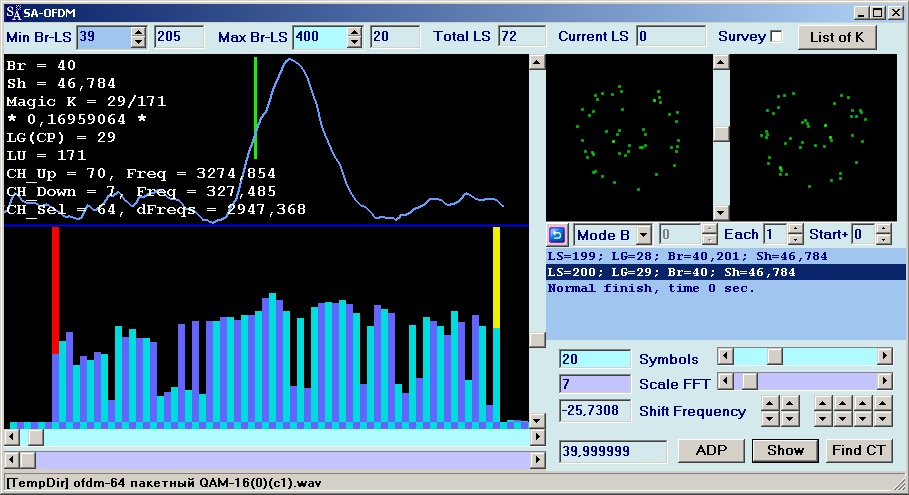Click the ADP button
The width and height of the screenshot is (909, 495).
(710, 450)
